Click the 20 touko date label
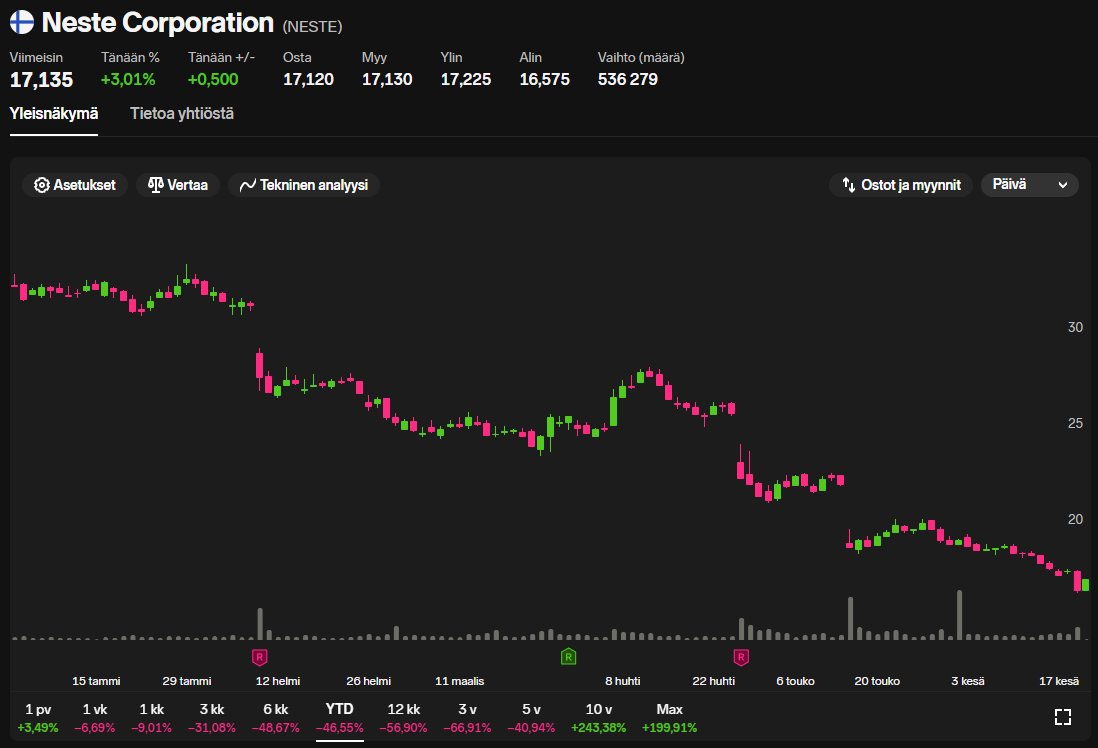 click(877, 681)
